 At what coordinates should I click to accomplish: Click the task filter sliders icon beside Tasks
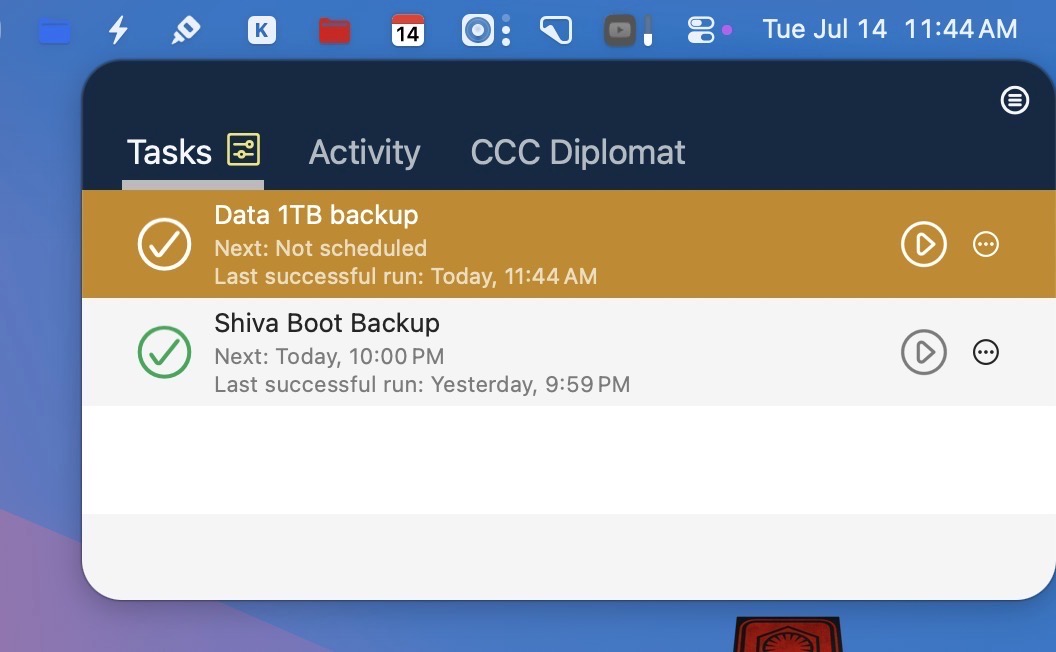click(243, 149)
